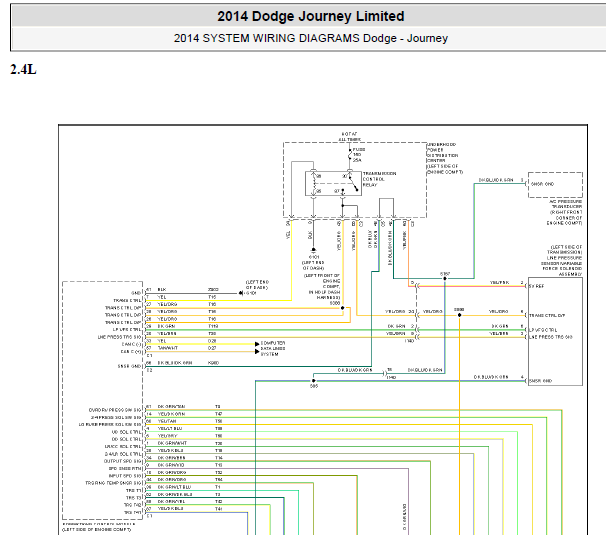
Task: Click 'LP VFS CTRL' on the control module
Action: [127, 330]
